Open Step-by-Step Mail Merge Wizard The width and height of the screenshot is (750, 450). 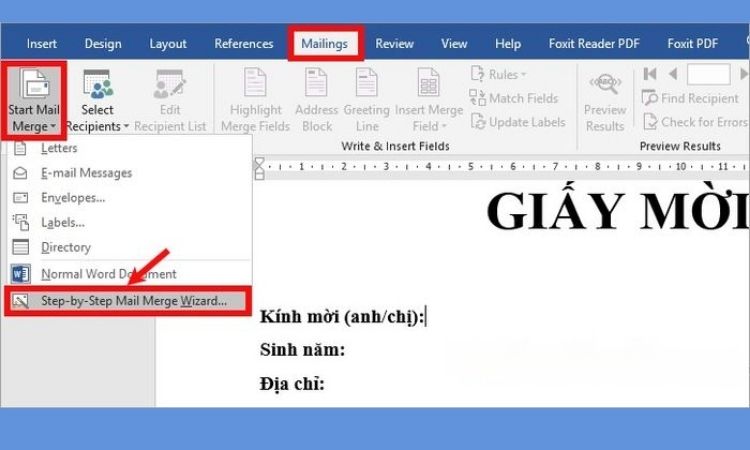(x=128, y=301)
